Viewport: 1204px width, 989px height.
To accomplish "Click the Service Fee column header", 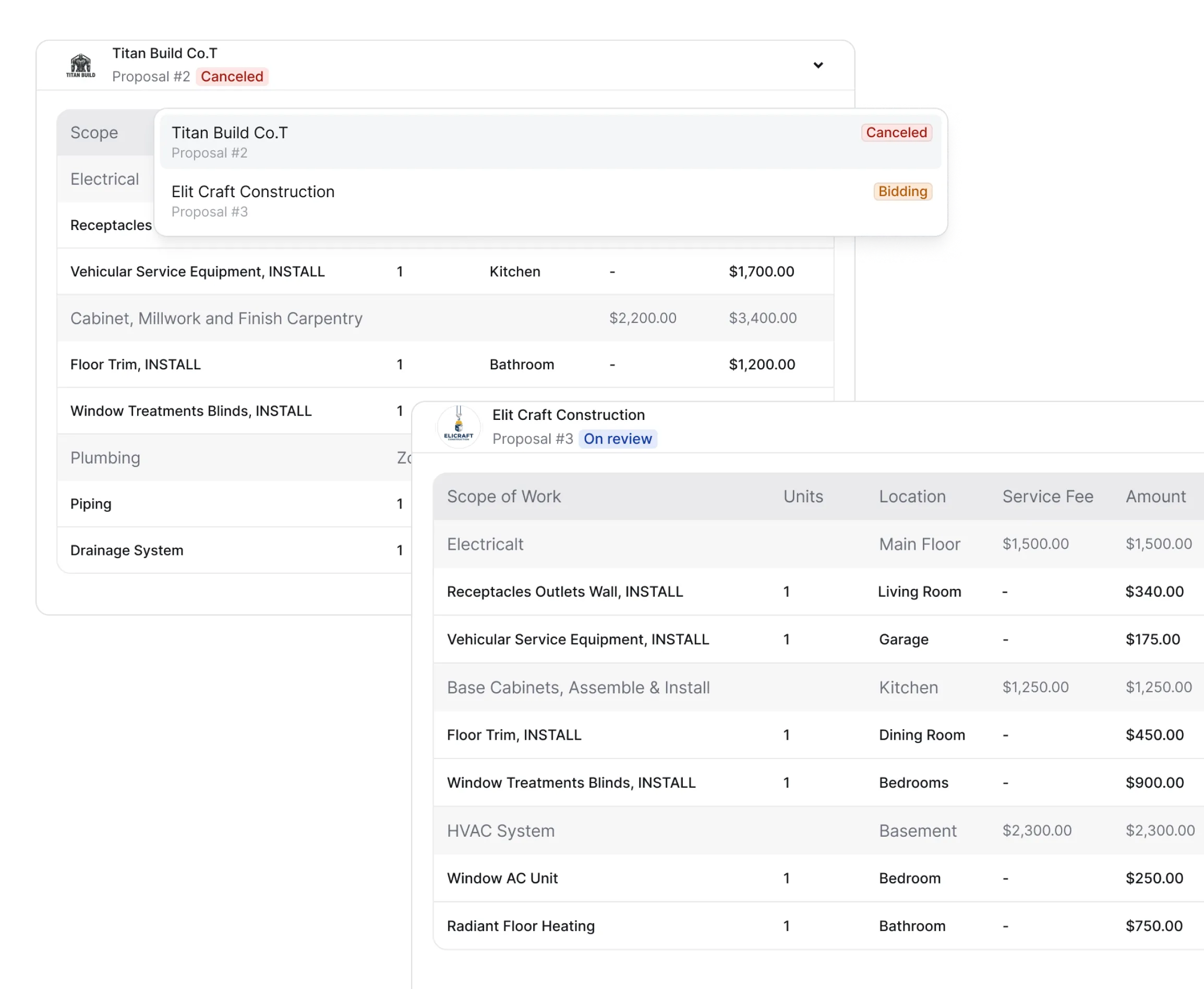I will click(1048, 496).
